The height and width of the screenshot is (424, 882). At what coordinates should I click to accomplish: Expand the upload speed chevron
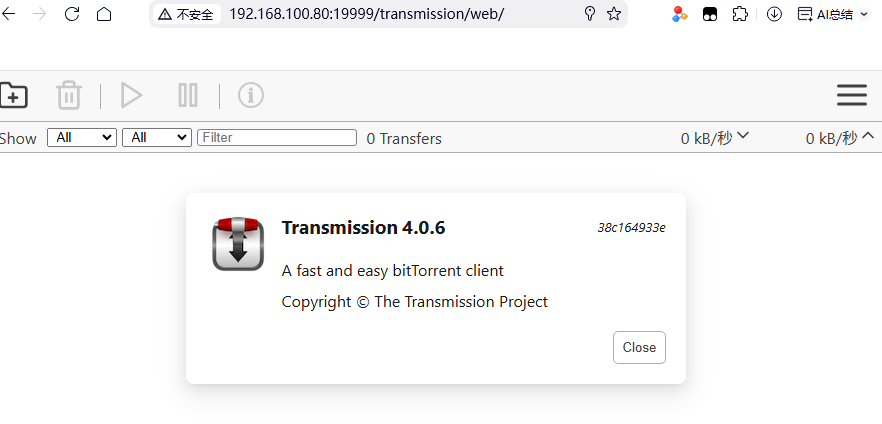[x=867, y=137]
